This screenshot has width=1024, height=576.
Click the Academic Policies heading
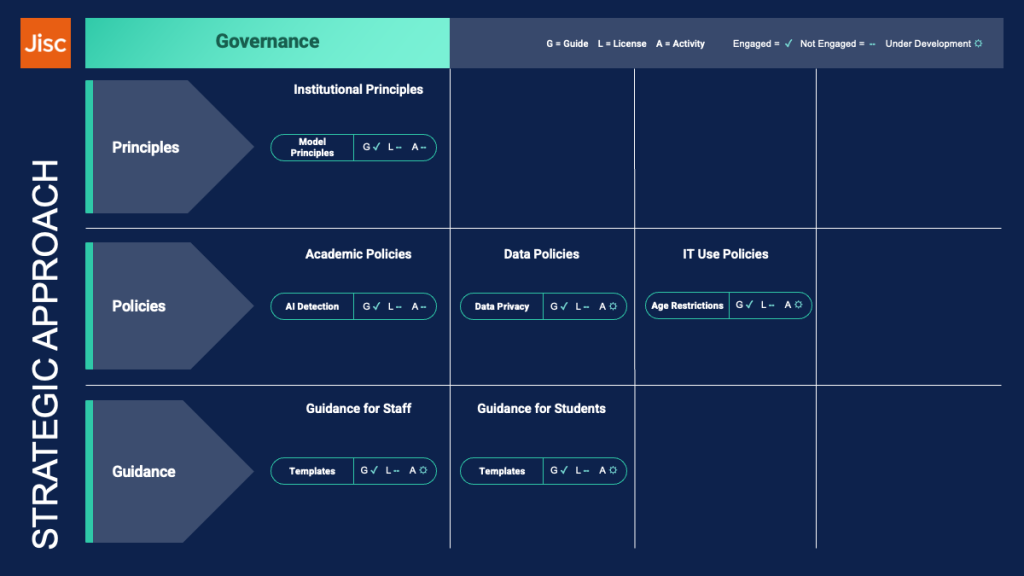coord(358,254)
